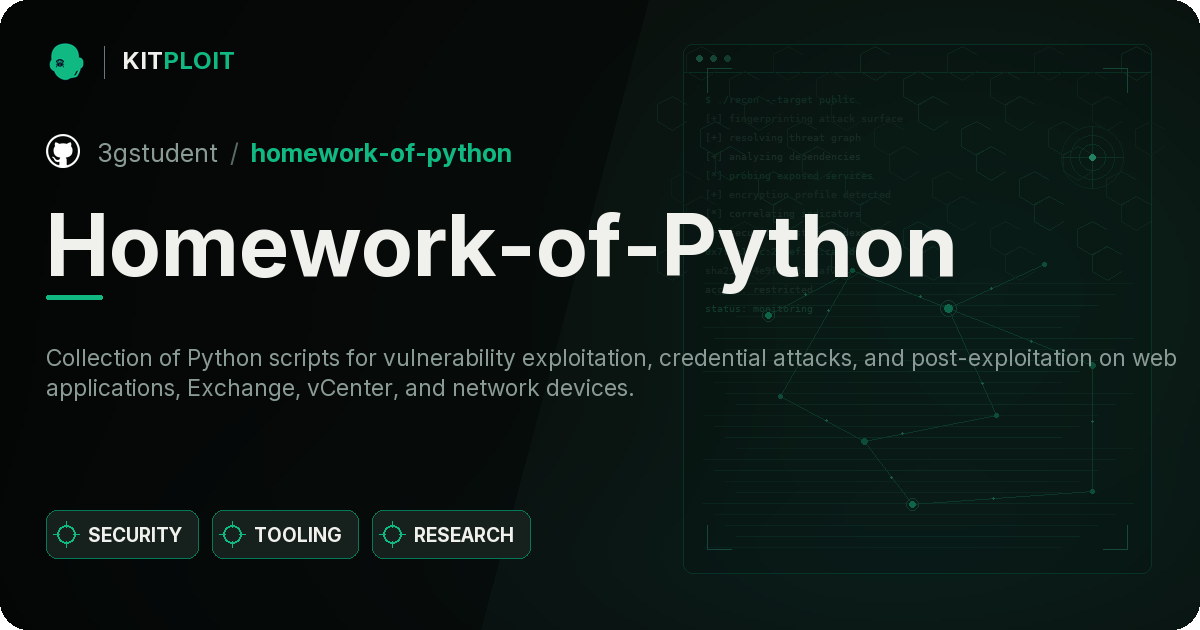Screen dimensions: 1200x630
Task: Click the GitHub octocat icon
Action: [63, 152]
